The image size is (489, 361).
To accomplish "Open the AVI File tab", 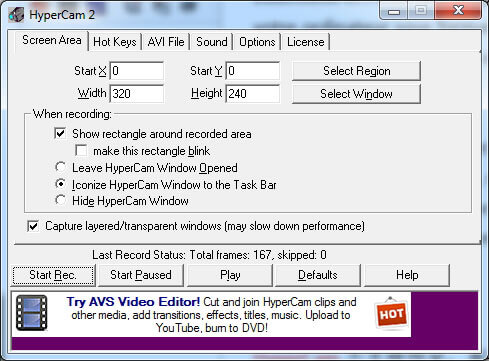I will tap(166, 42).
